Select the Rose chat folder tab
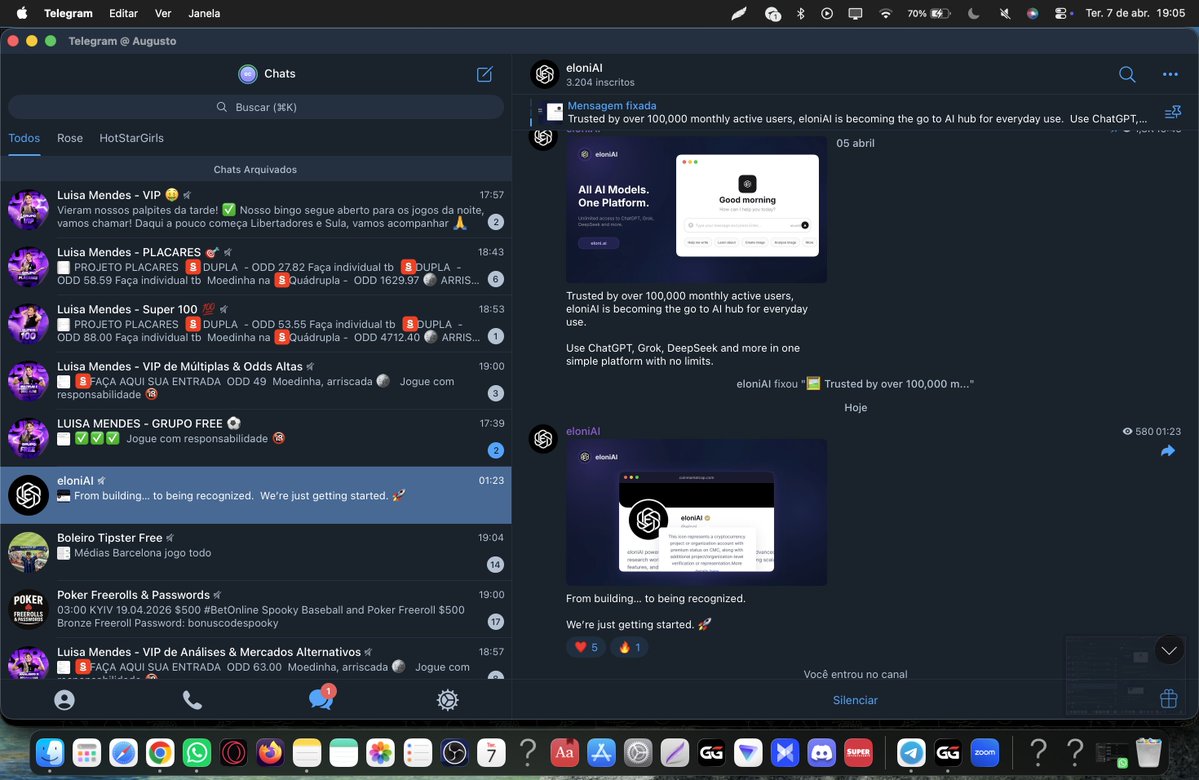This screenshot has width=1199, height=780. tap(70, 138)
